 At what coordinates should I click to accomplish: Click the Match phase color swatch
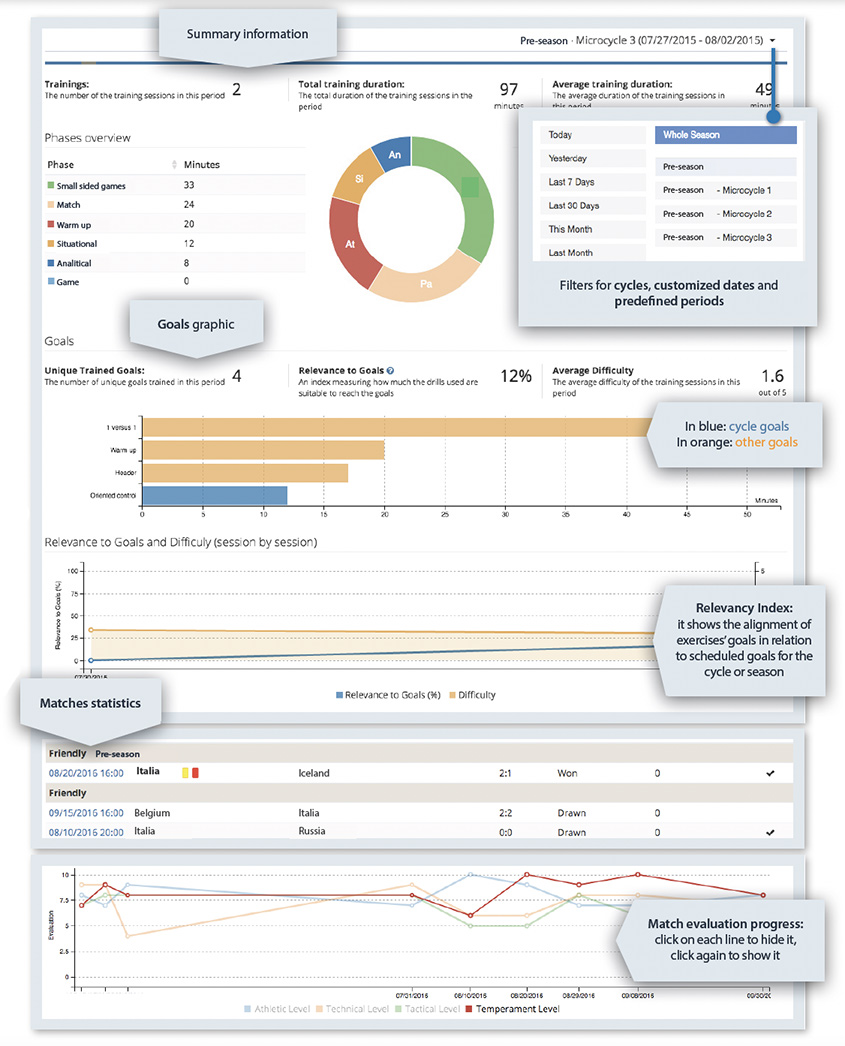pyautogui.click(x=51, y=205)
